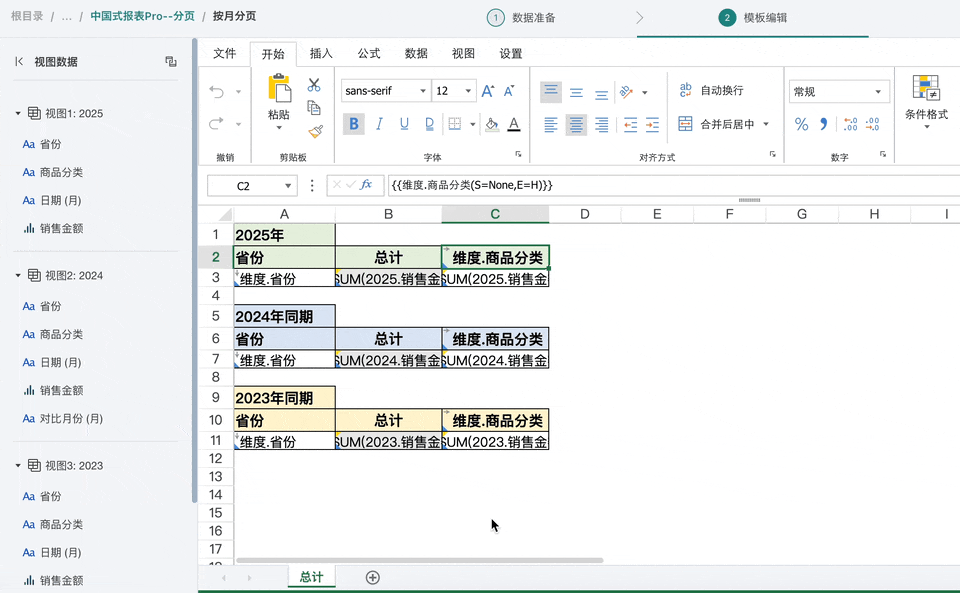Align text right
This screenshot has width=960, height=593.
[x=602, y=125]
